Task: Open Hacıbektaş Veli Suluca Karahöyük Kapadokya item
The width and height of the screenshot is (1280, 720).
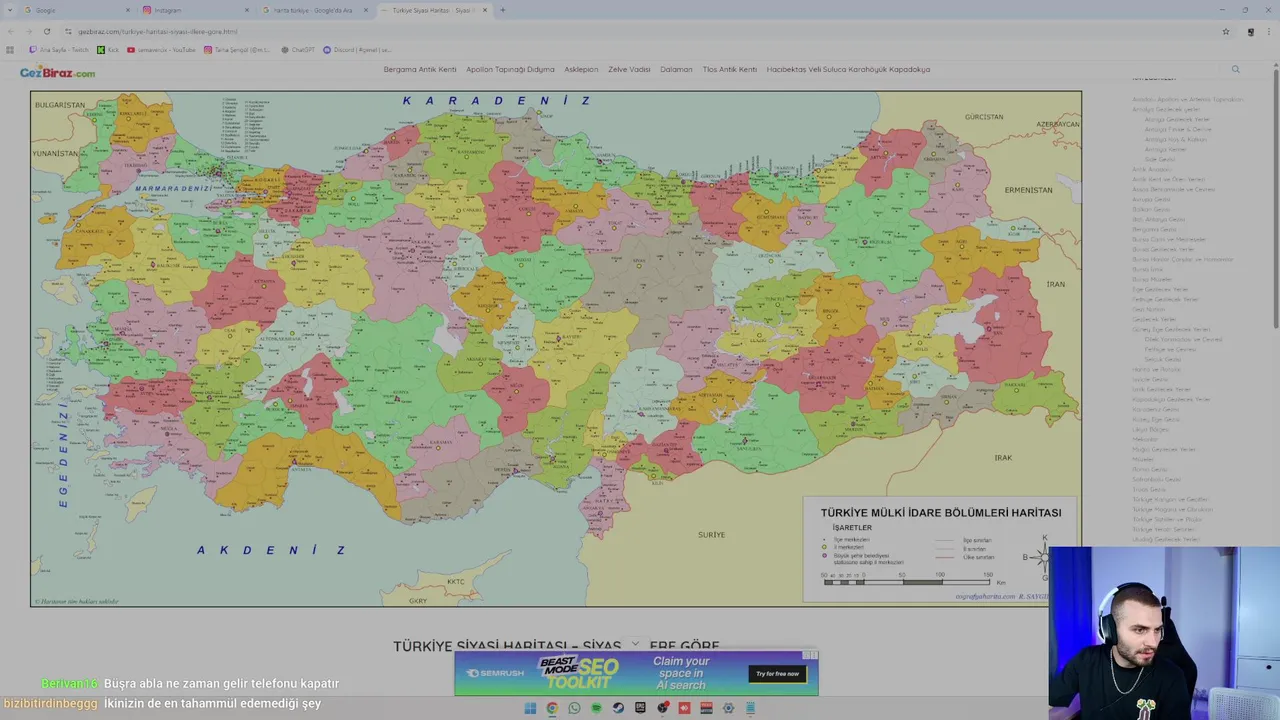Action: pos(848,69)
